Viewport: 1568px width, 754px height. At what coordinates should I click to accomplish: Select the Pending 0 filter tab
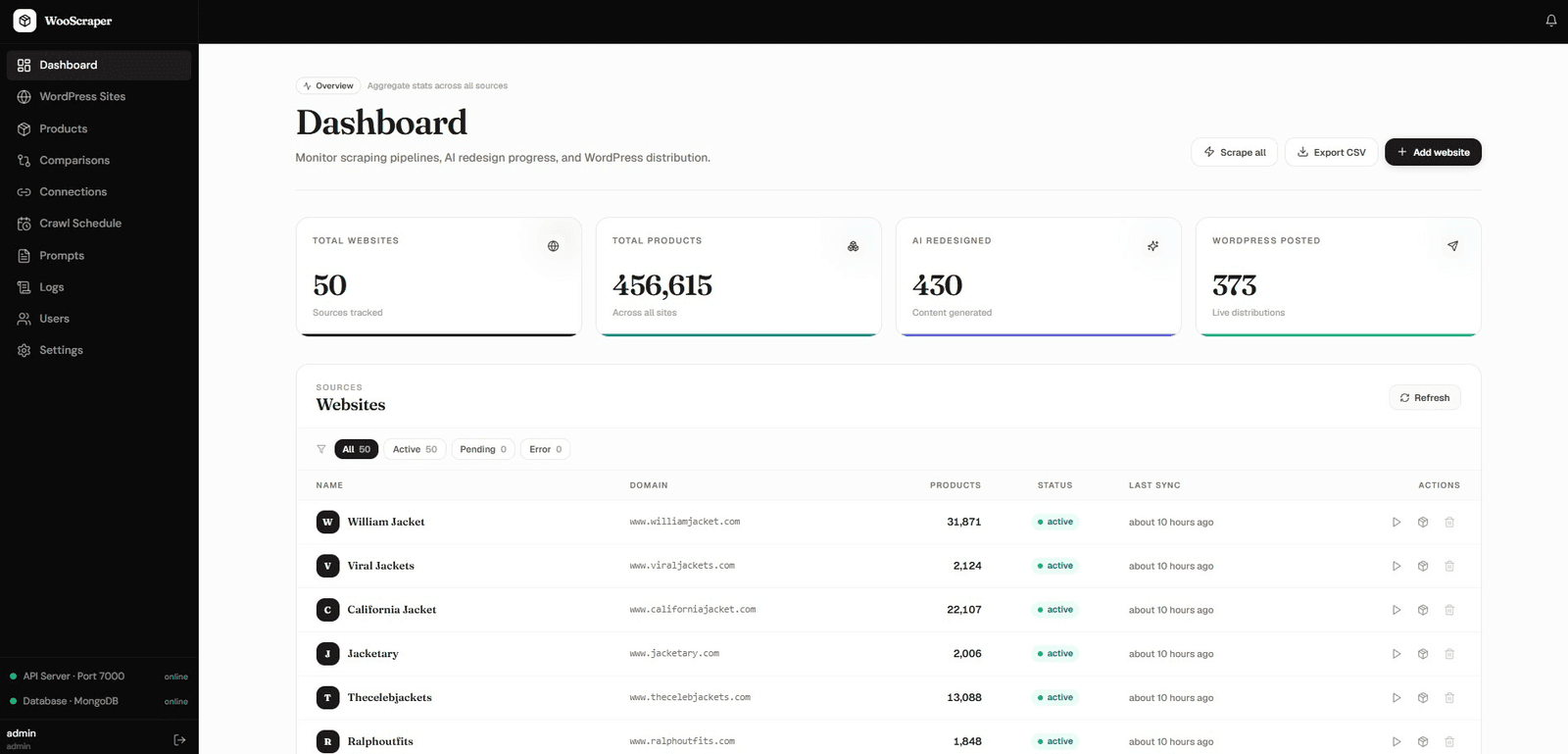(483, 449)
